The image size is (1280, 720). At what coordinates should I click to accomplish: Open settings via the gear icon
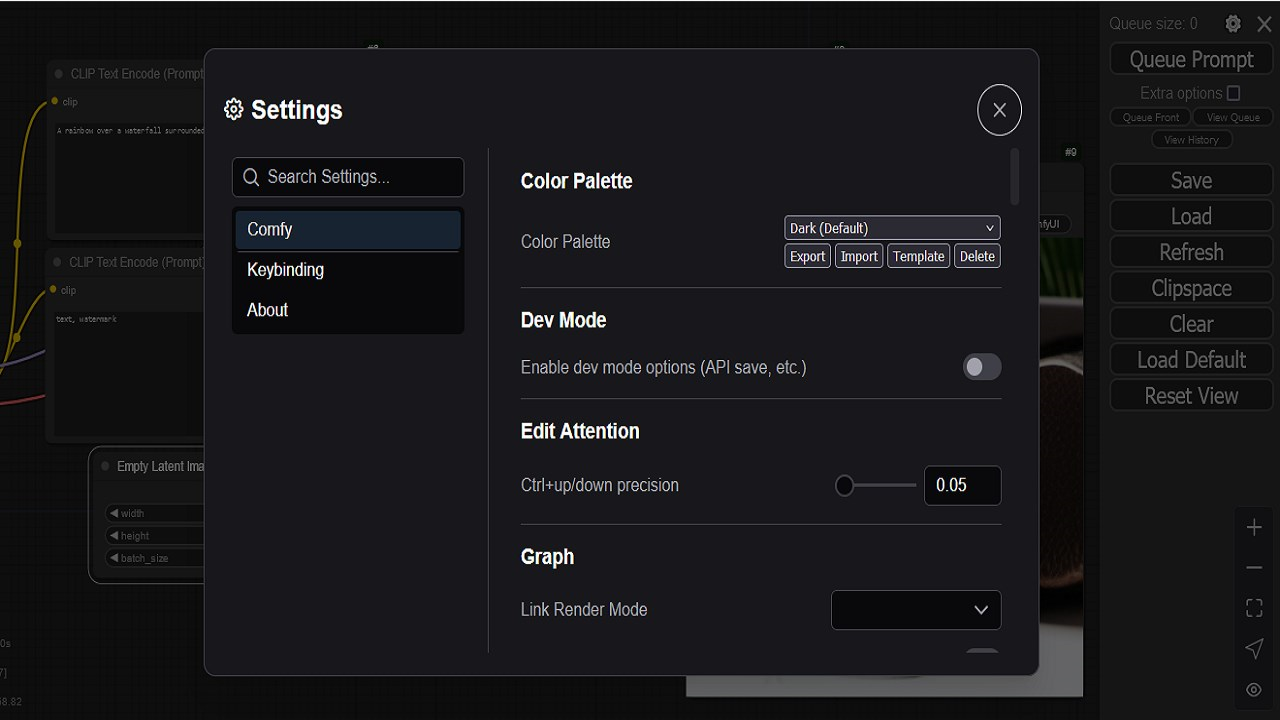pyautogui.click(x=1232, y=23)
